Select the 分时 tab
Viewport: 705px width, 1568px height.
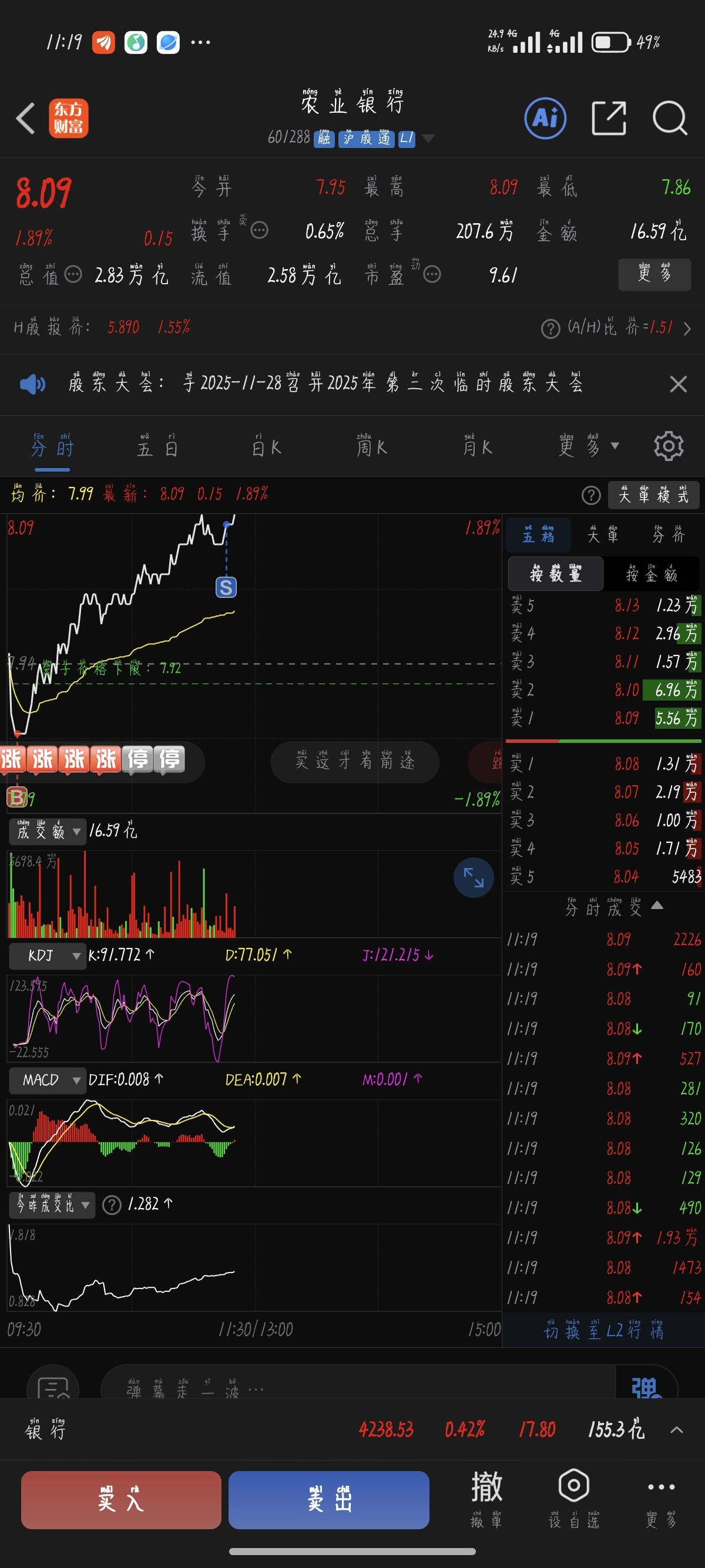(52, 447)
